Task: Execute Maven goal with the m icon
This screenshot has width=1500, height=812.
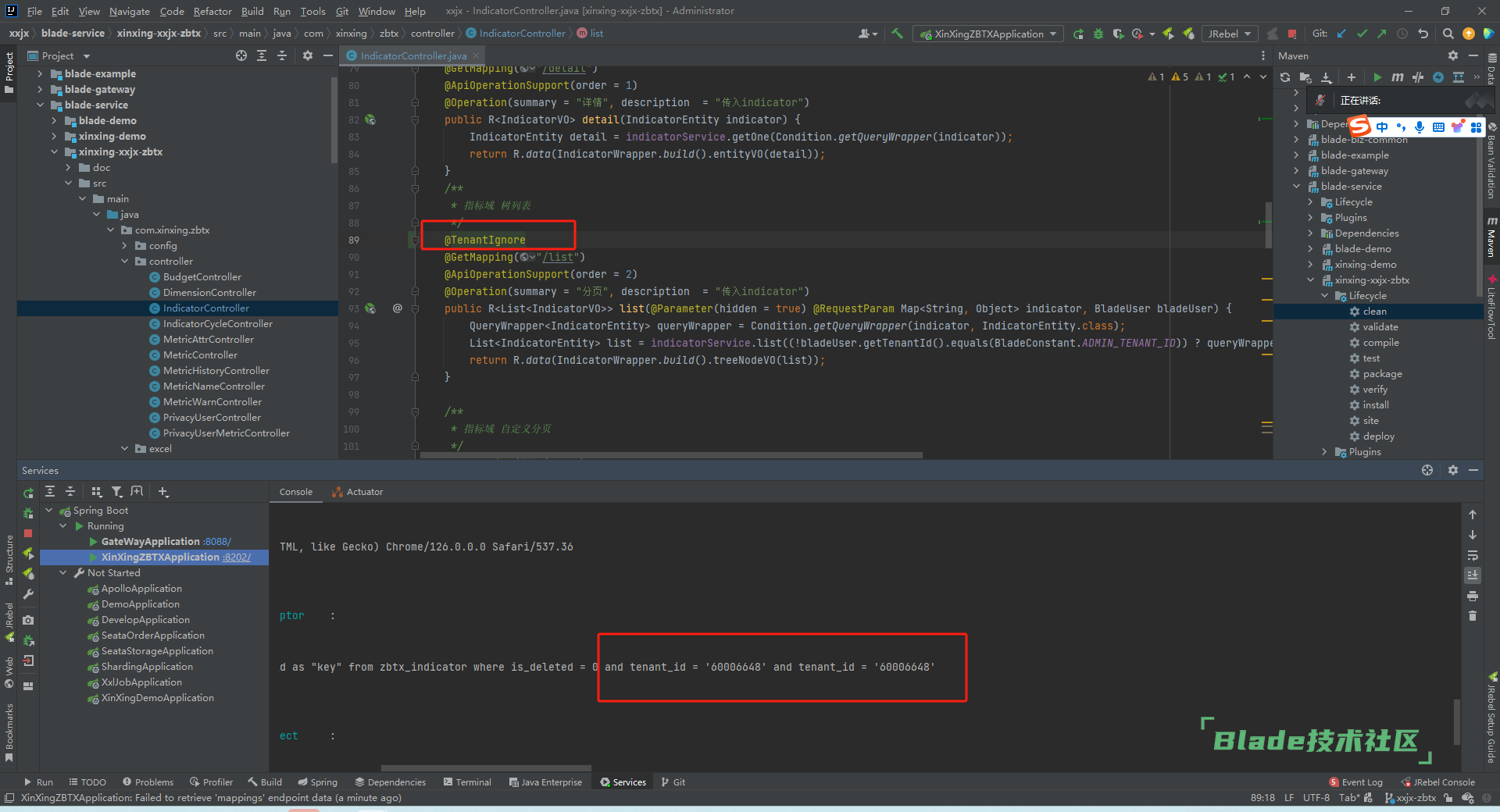Action: 1398,77
